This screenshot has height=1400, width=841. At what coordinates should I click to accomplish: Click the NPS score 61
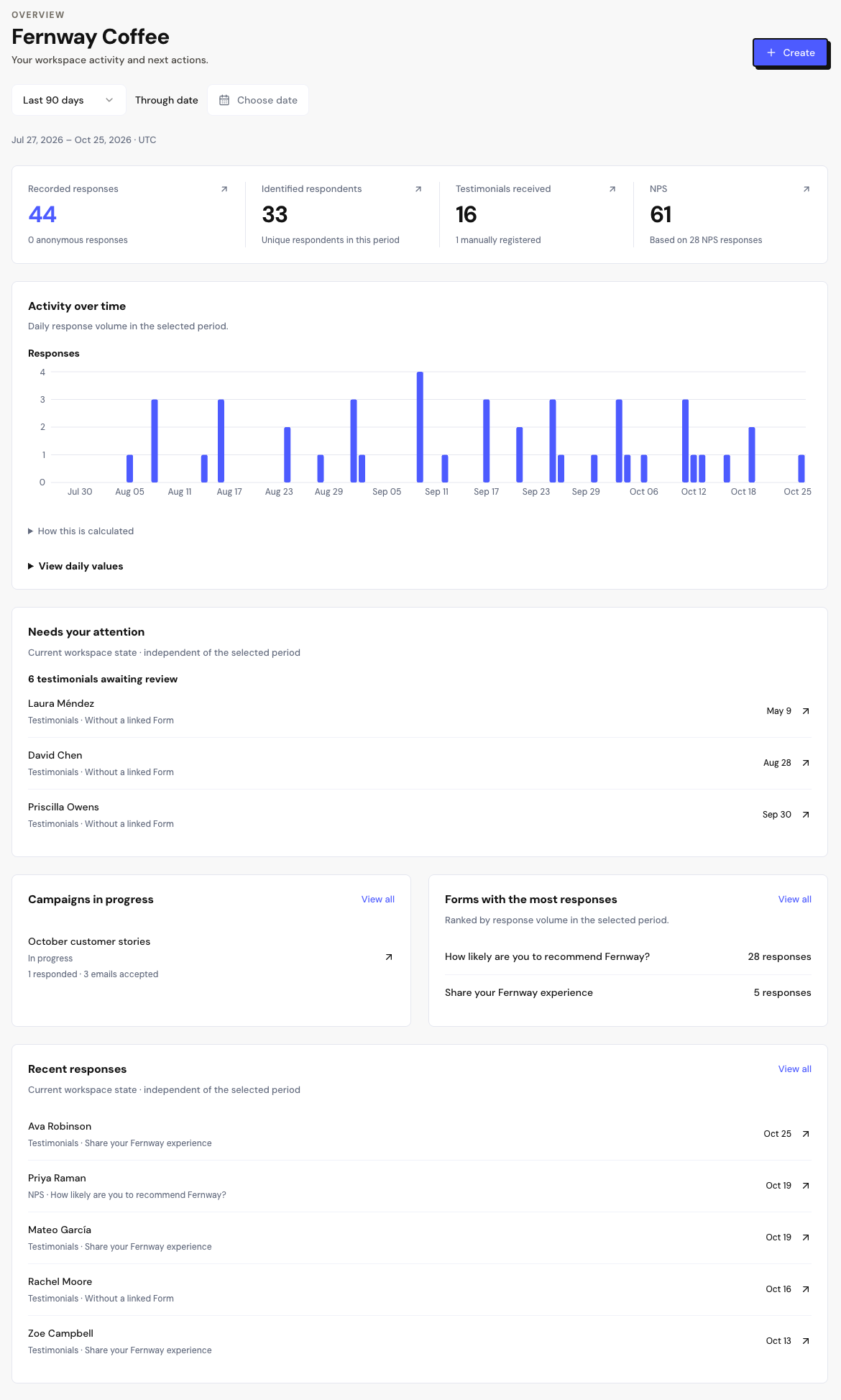661,214
